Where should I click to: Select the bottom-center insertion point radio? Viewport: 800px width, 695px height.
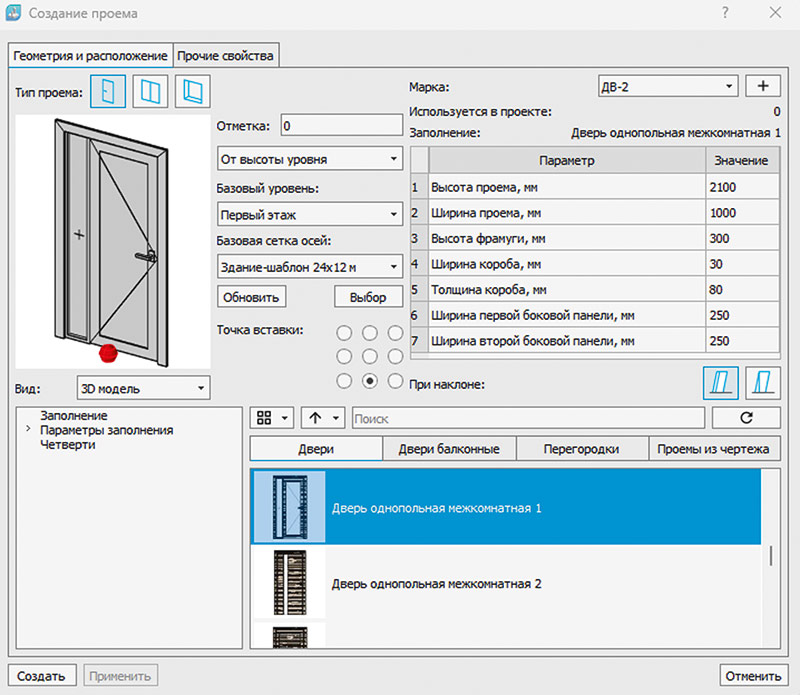pos(370,381)
